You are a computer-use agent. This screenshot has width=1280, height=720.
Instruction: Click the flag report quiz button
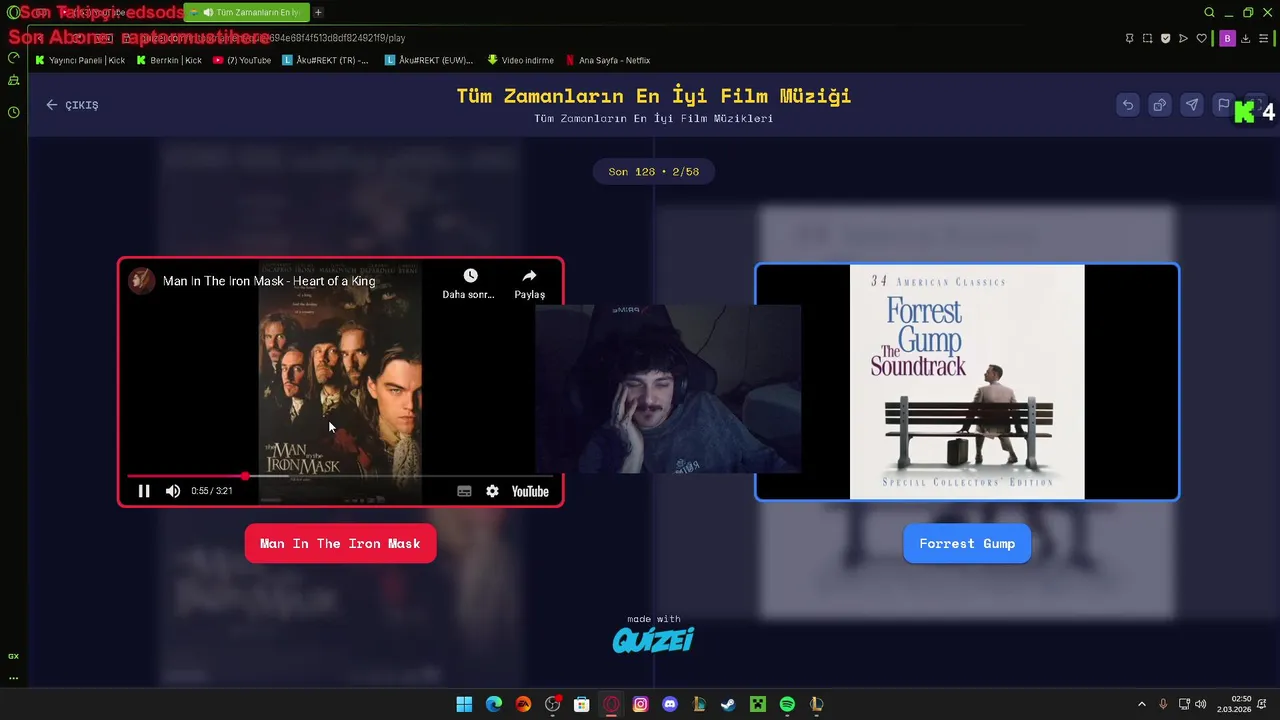click(x=1223, y=105)
